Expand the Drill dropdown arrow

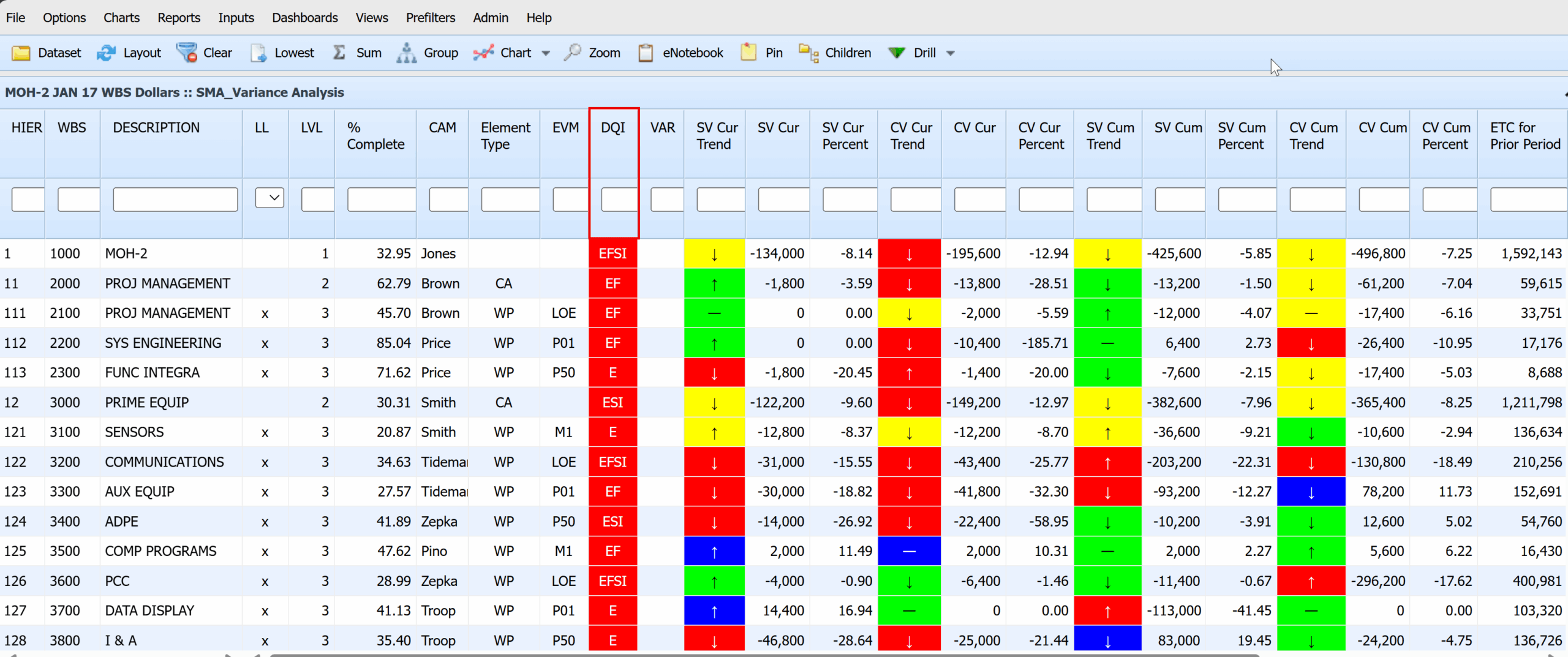(951, 53)
